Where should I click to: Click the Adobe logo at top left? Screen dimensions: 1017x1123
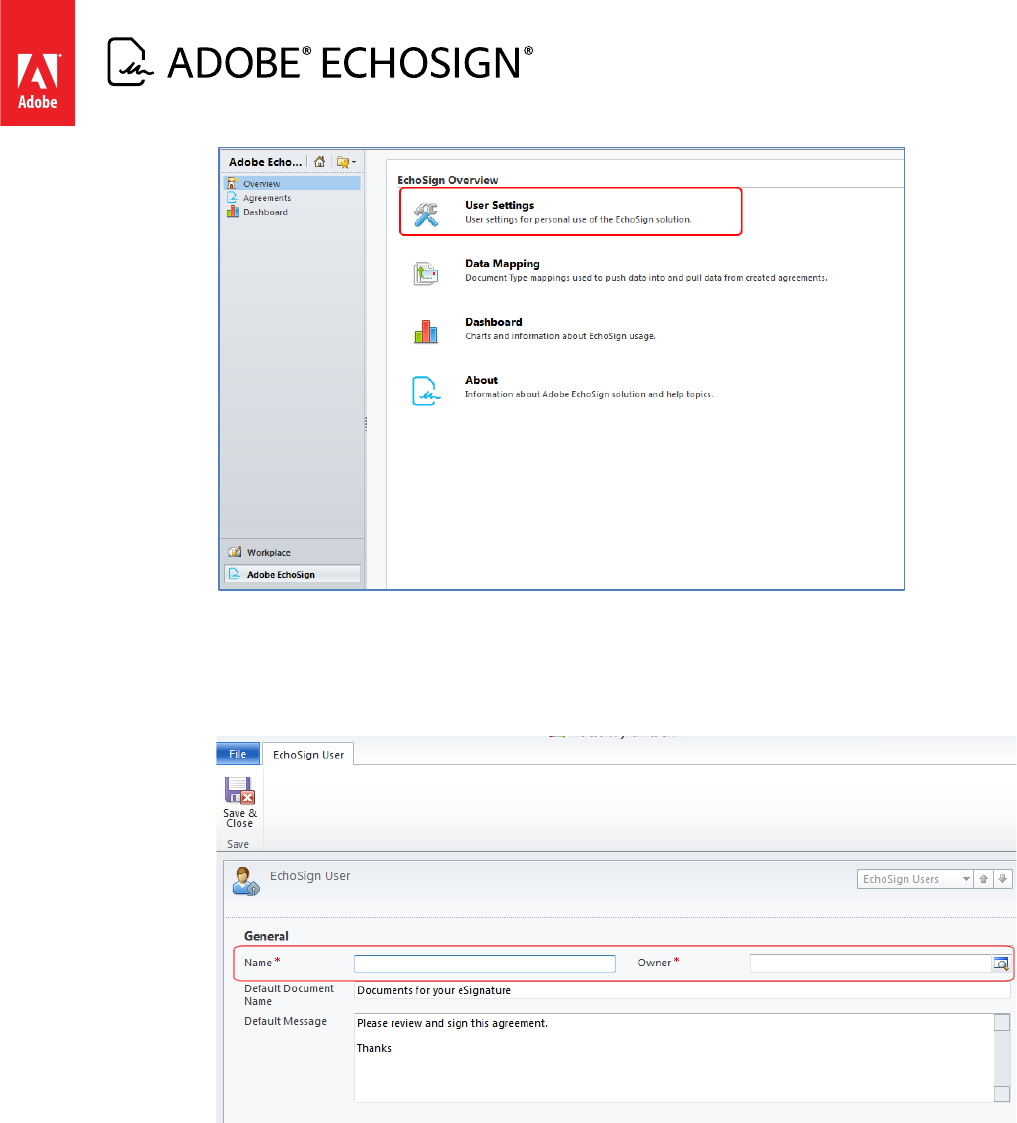(x=37, y=63)
